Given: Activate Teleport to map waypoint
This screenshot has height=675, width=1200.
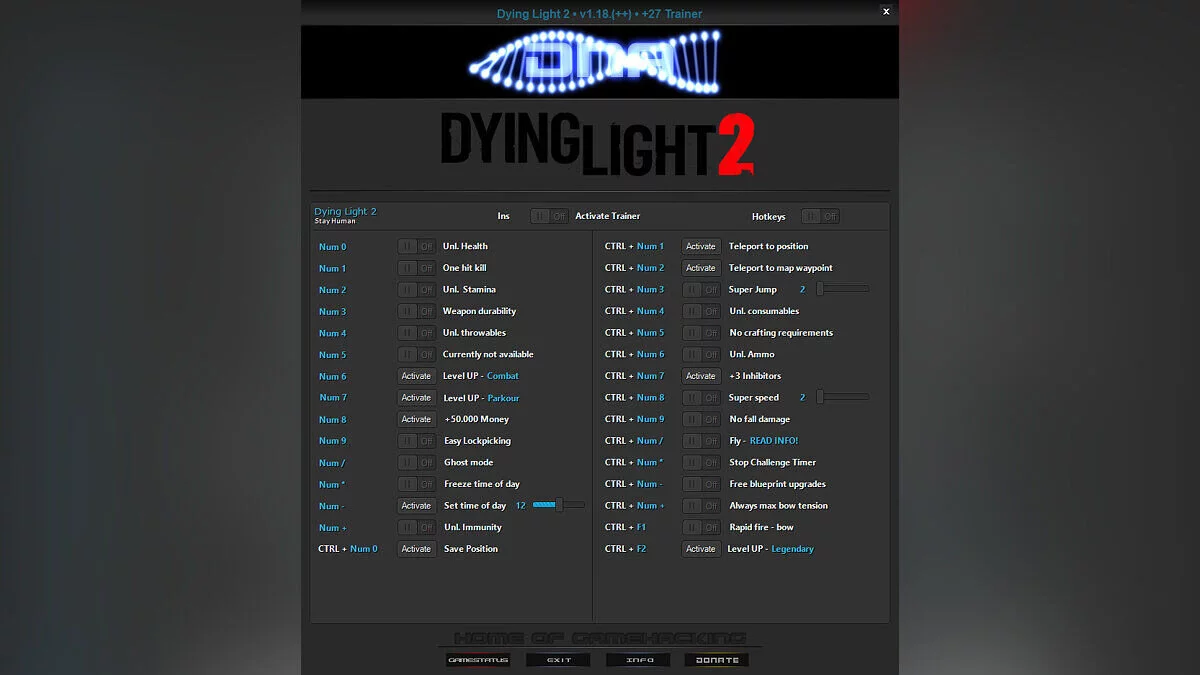Looking at the screenshot, I should pos(701,267).
